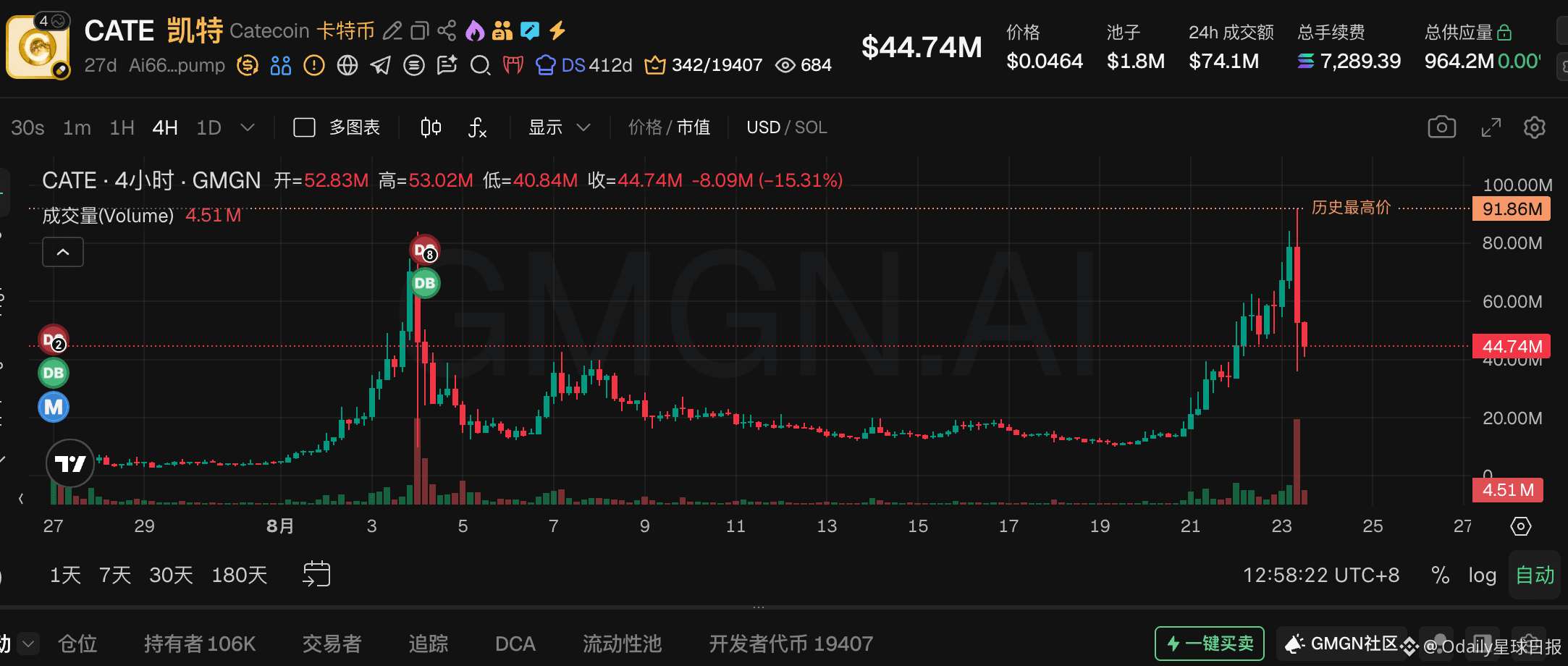Select the 1D timeframe
Screen dimensions: 1568x666
208,127
